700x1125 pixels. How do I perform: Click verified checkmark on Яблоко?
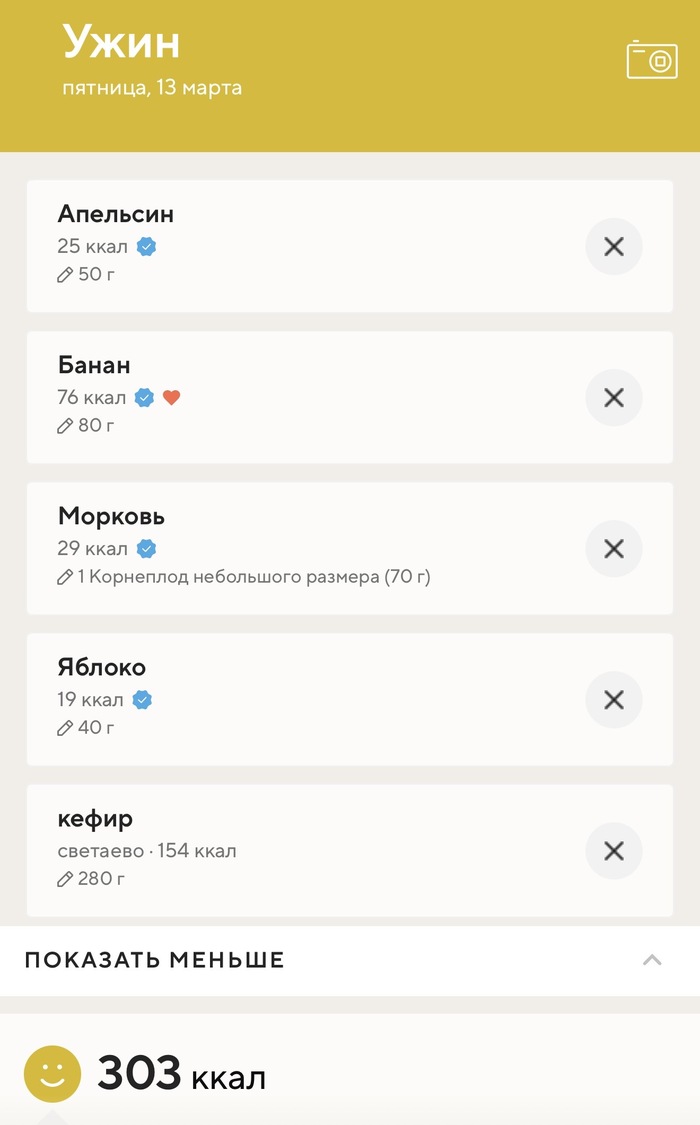[143, 699]
